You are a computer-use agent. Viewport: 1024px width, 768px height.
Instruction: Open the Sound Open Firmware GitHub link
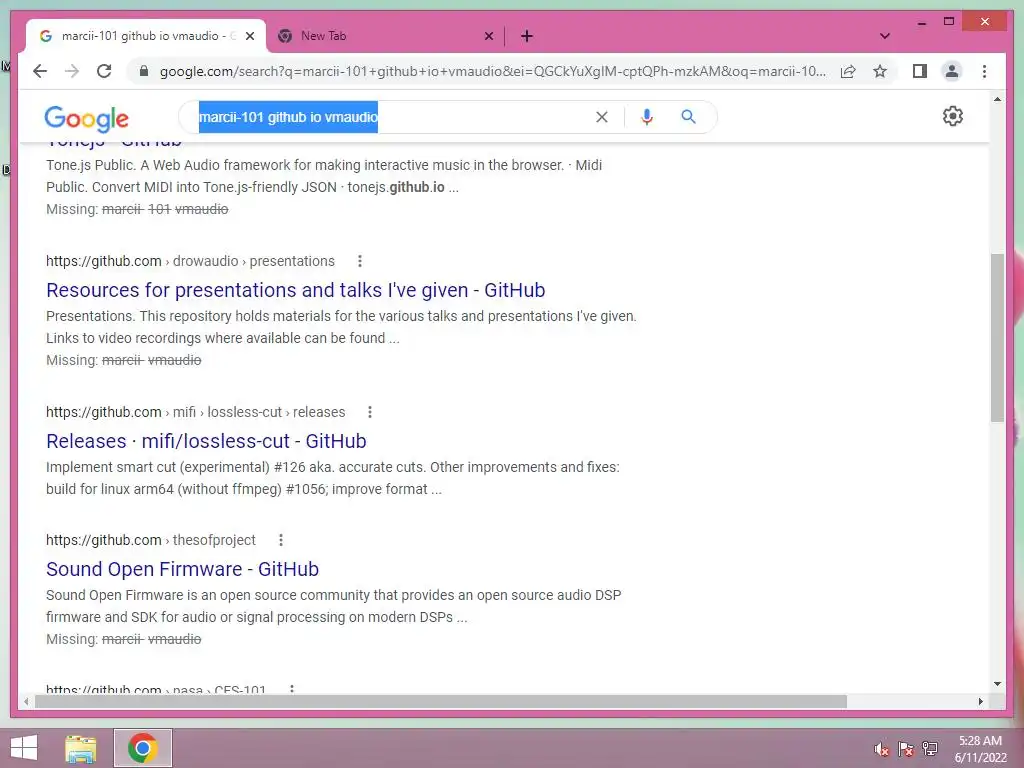coord(182,569)
